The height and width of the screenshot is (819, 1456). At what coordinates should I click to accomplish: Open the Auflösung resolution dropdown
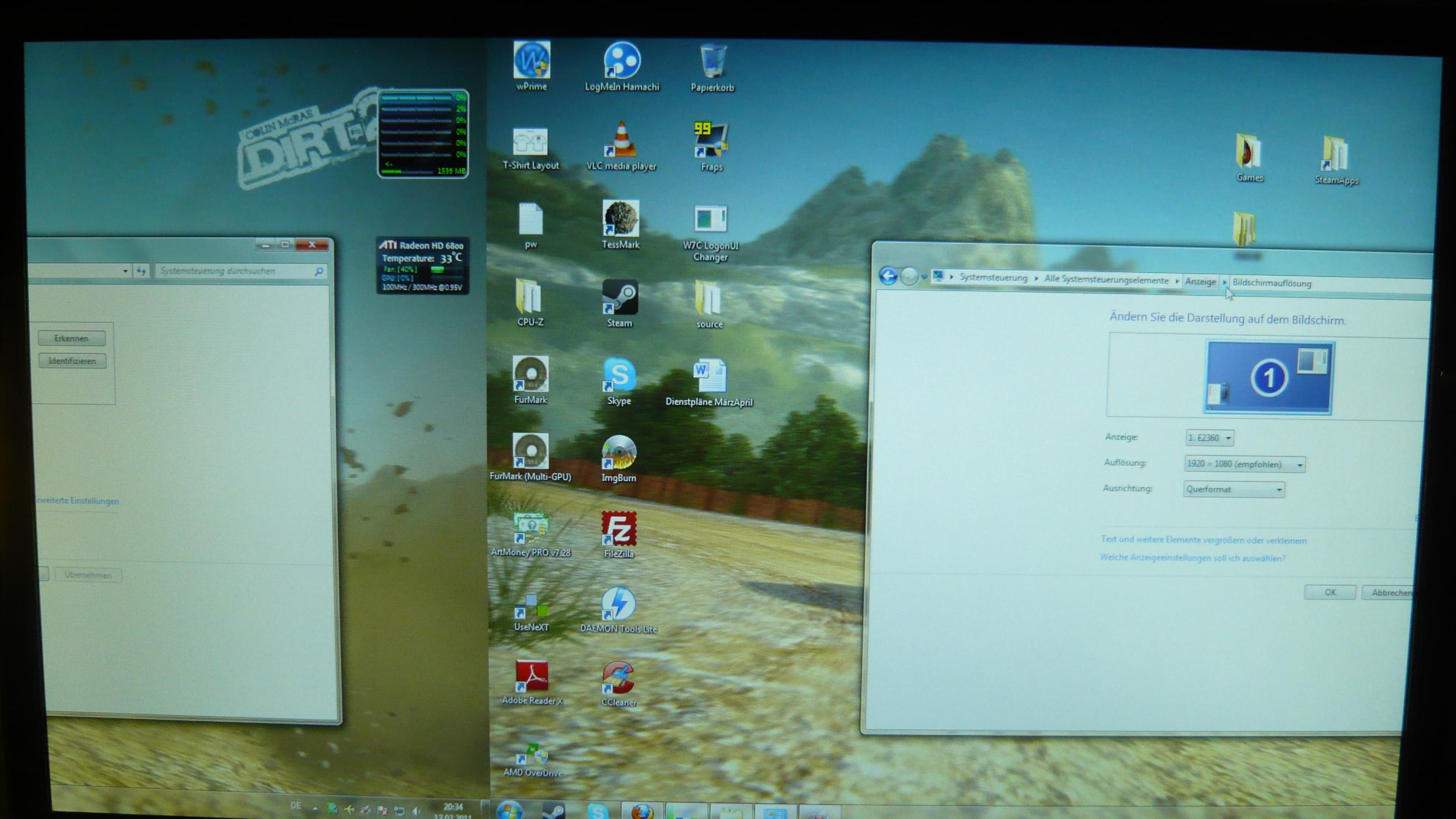click(1244, 464)
